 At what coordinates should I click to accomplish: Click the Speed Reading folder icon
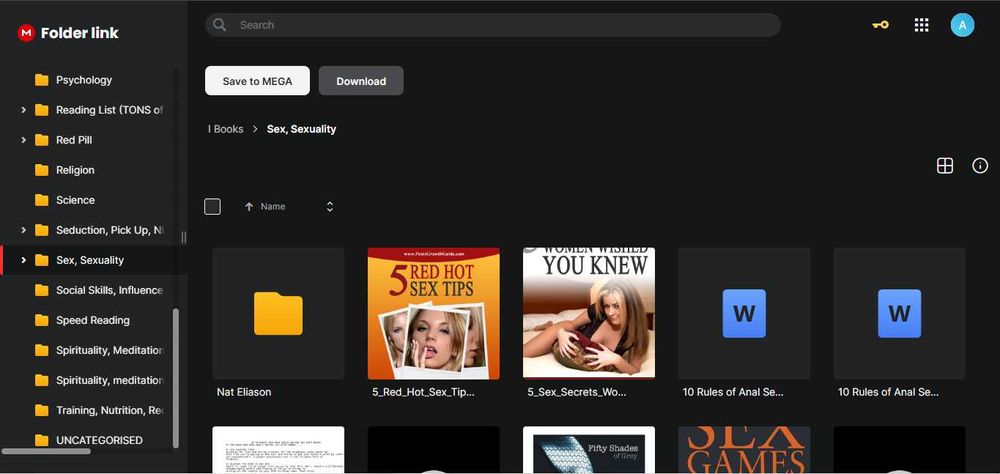pos(41,320)
